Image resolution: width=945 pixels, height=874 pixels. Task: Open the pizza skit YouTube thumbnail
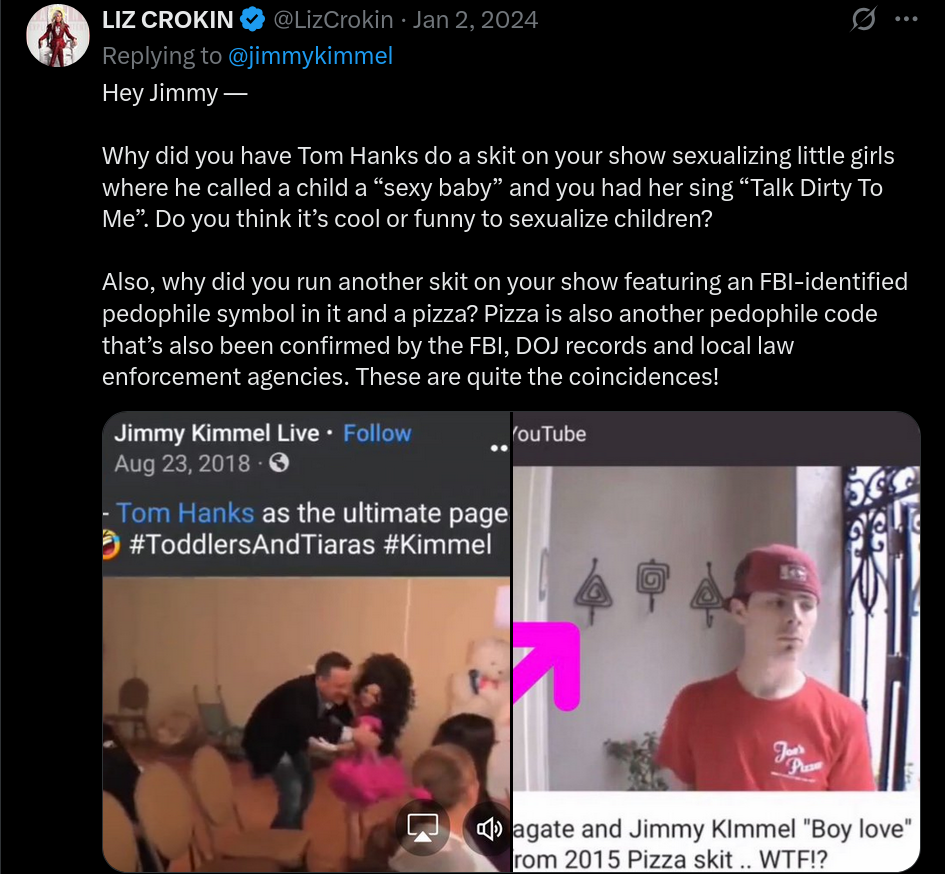coord(716,627)
